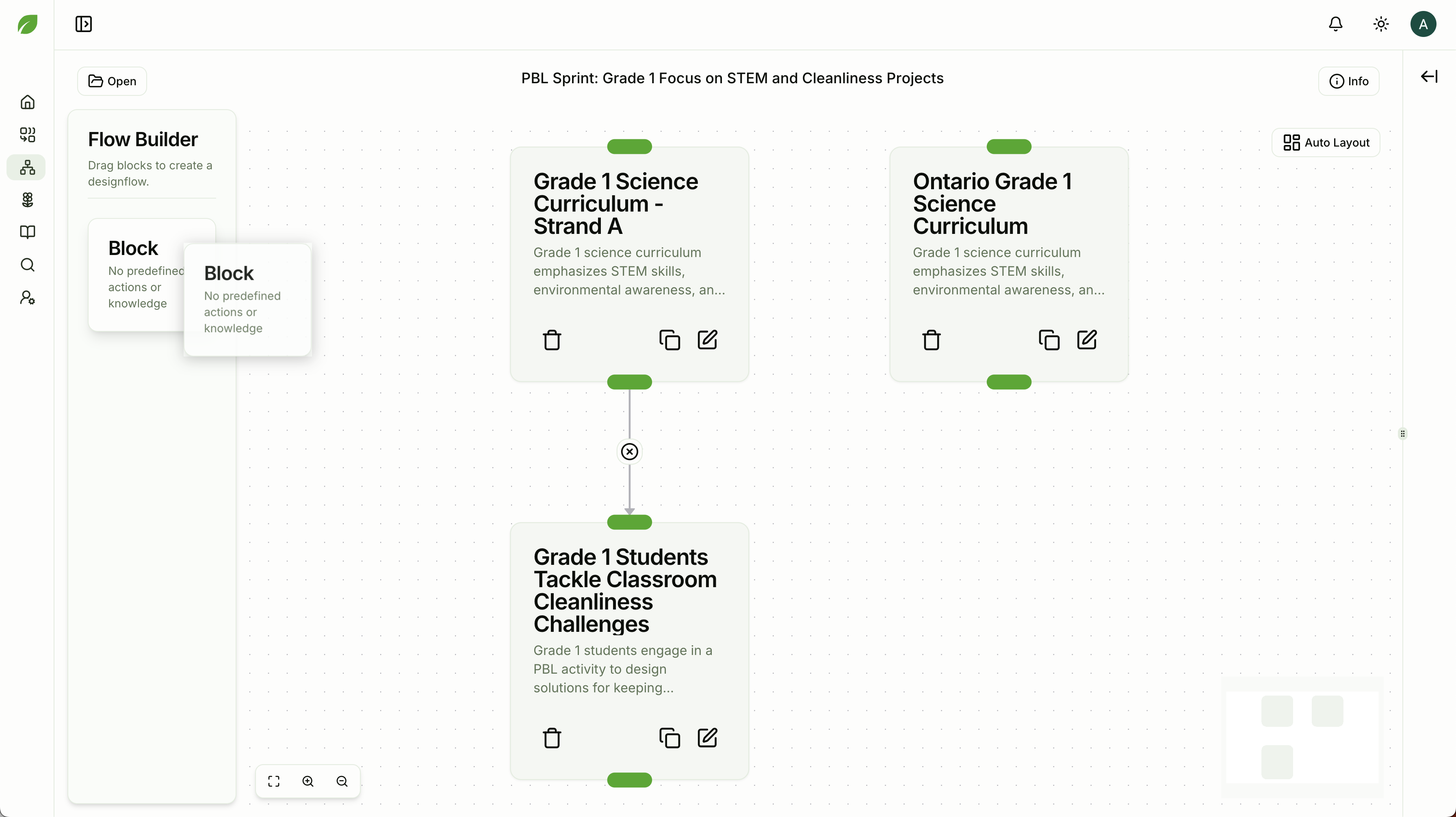This screenshot has width=1456, height=817.
Task: Duplicate the Ontario Grade 1 Science block
Action: tap(1049, 340)
